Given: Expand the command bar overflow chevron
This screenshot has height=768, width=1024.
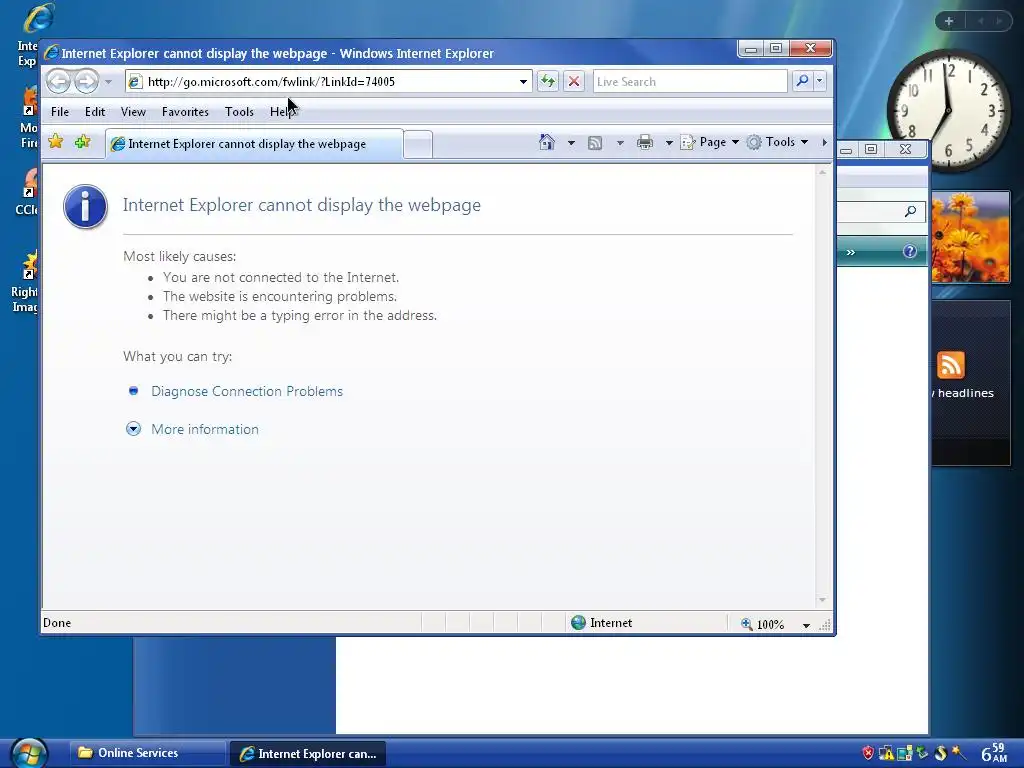Looking at the screenshot, I should pyautogui.click(x=824, y=142).
